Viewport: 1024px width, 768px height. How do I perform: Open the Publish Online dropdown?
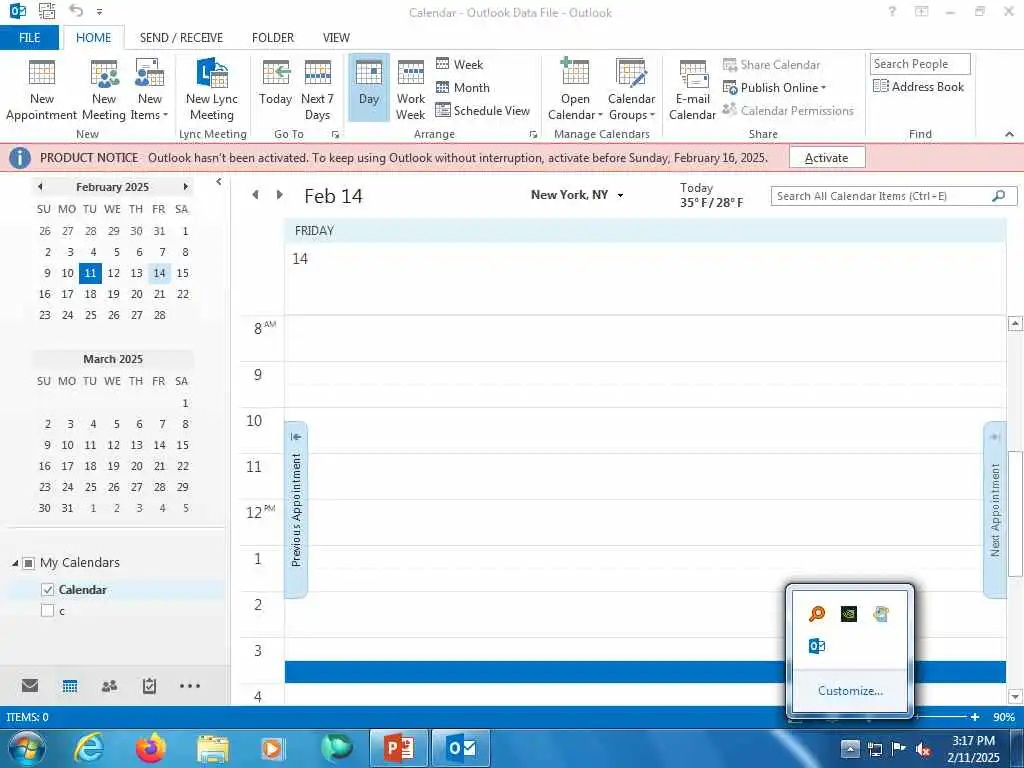pos(775,88)
